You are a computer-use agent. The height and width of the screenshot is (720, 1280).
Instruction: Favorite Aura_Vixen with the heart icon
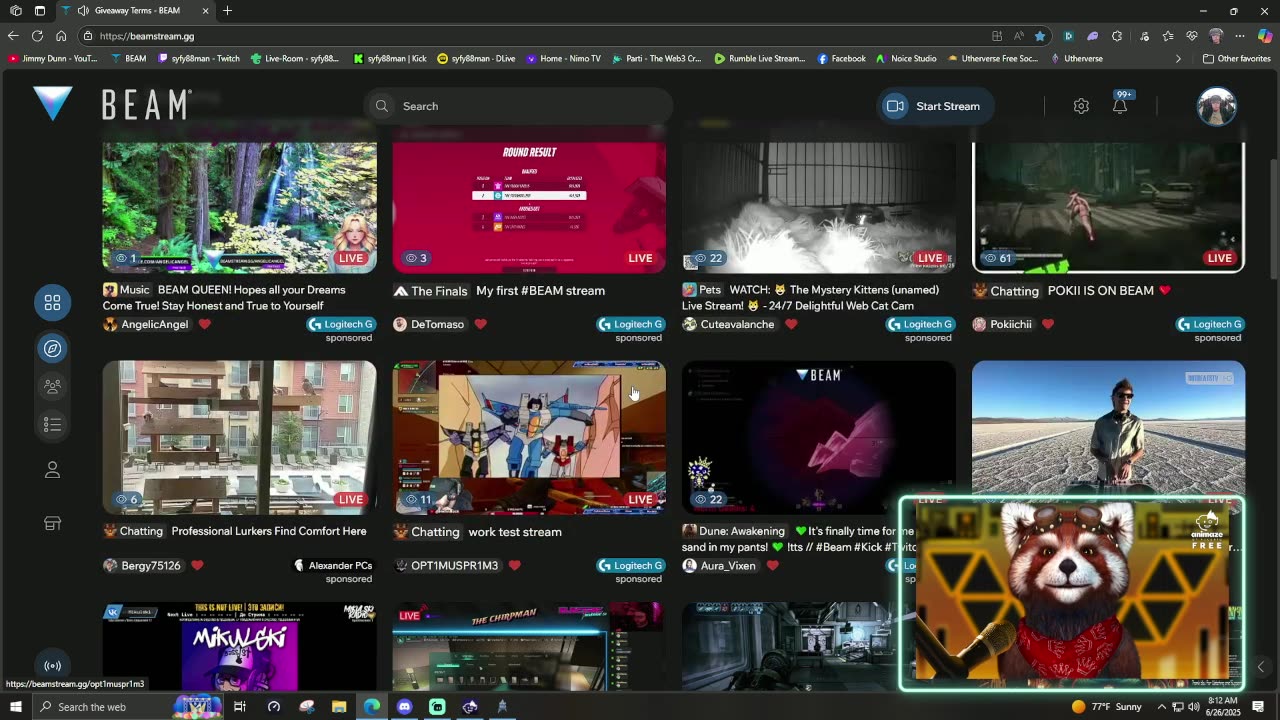pos(773,566)
